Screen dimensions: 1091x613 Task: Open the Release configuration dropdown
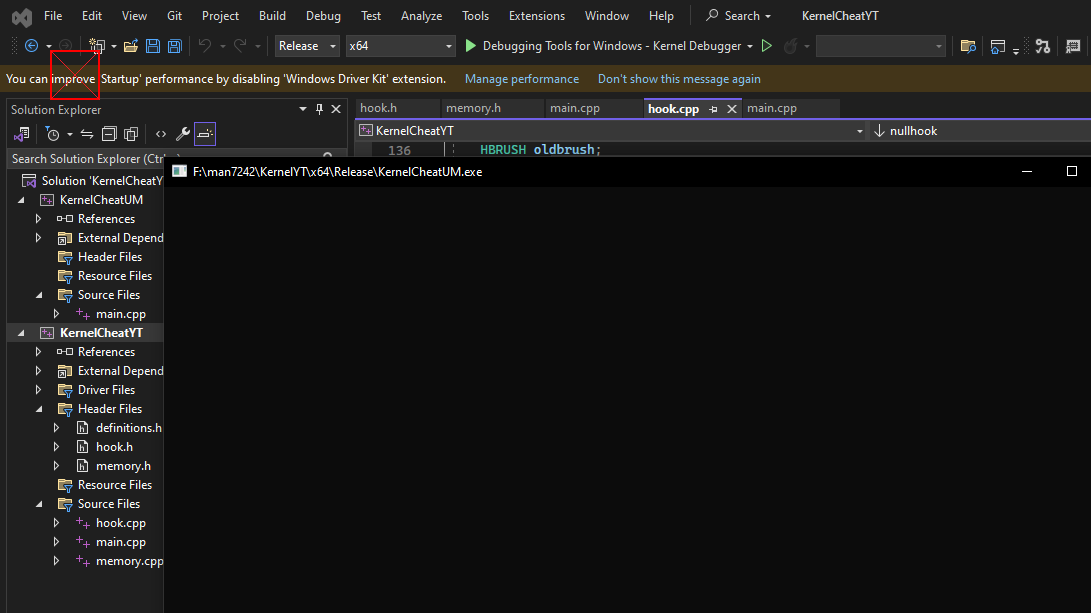308,46
